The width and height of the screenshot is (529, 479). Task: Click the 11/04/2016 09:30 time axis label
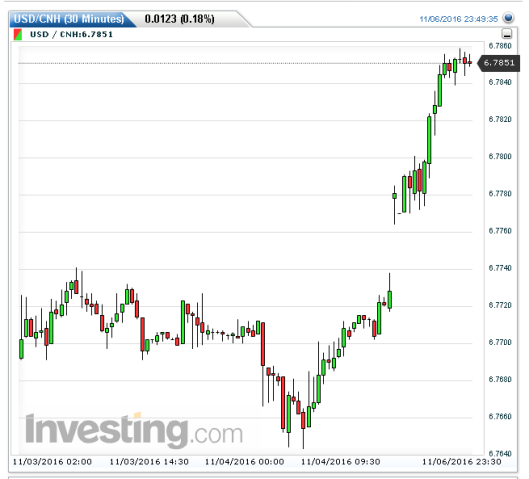tap(341, 461)
